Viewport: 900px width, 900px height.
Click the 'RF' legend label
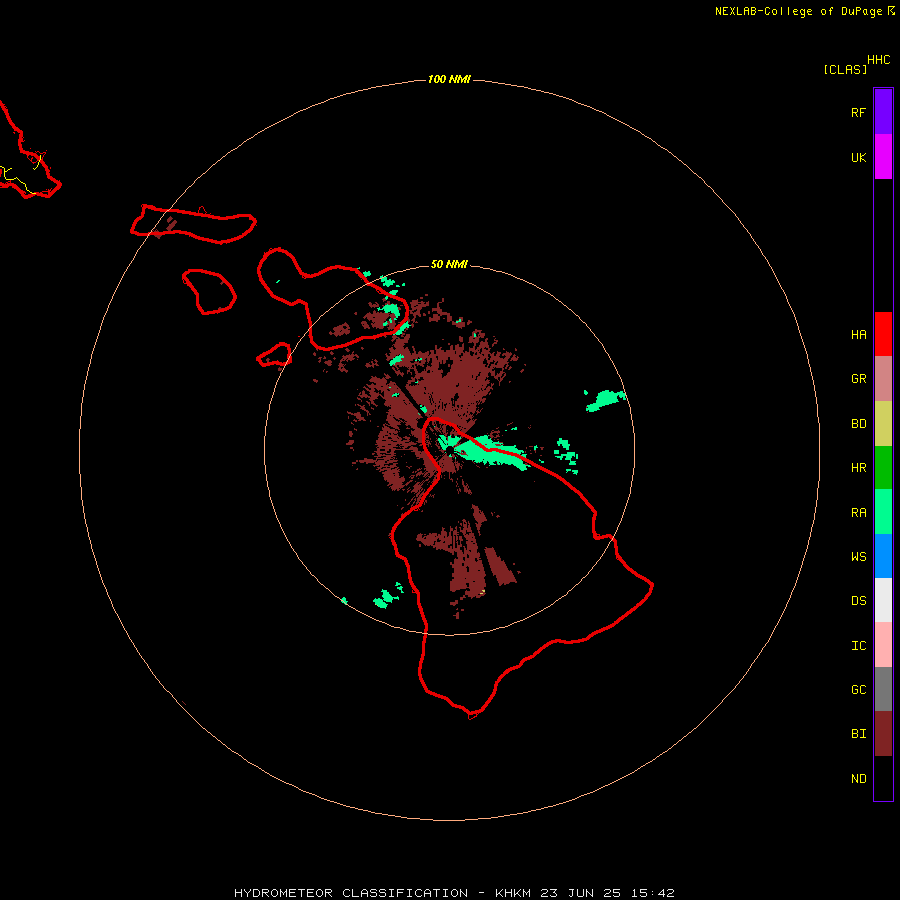[858, 112]
